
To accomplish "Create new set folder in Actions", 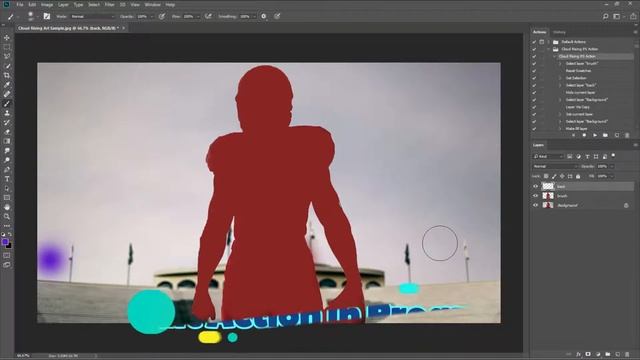I will (605, 135).
